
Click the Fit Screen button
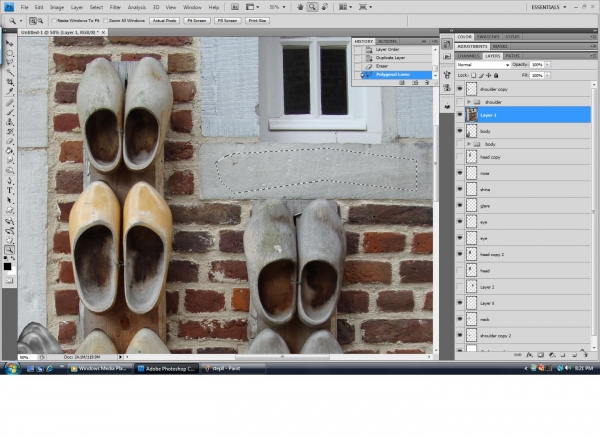[197, 21]
